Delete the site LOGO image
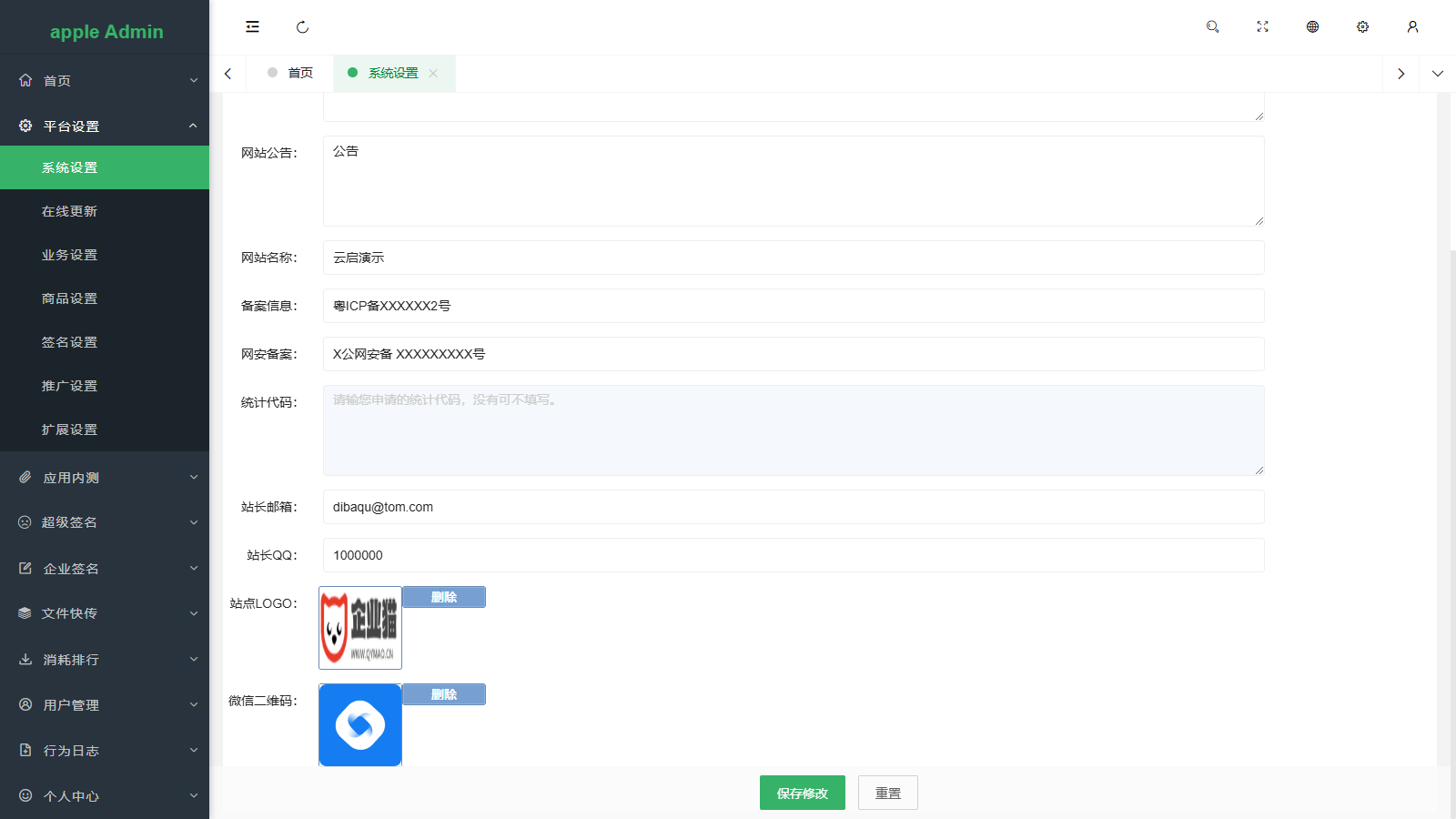This screenshot has height=819, width=1456. pos(443,597)
